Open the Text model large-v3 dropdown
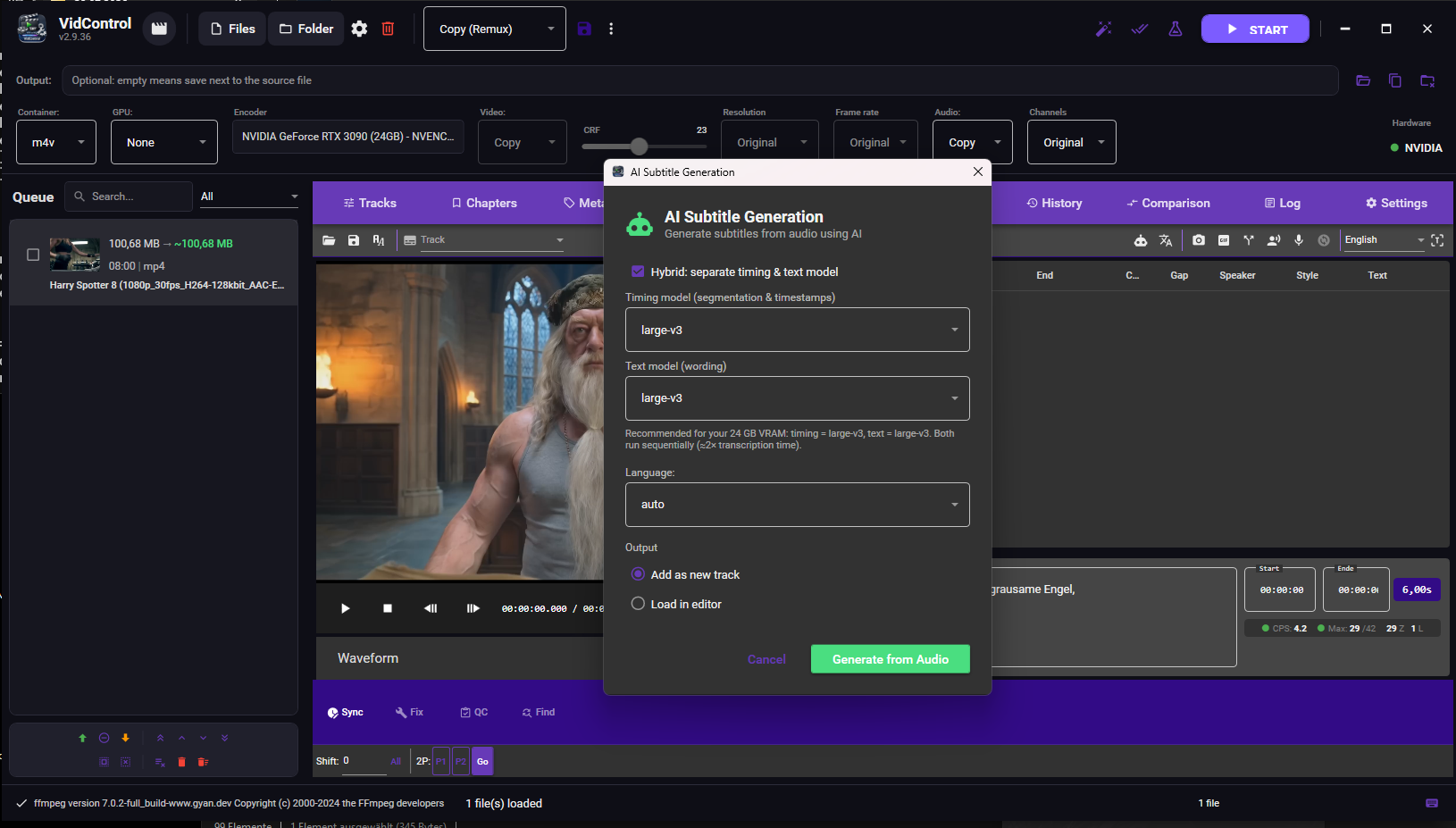1456x828 pixels. 798,398
